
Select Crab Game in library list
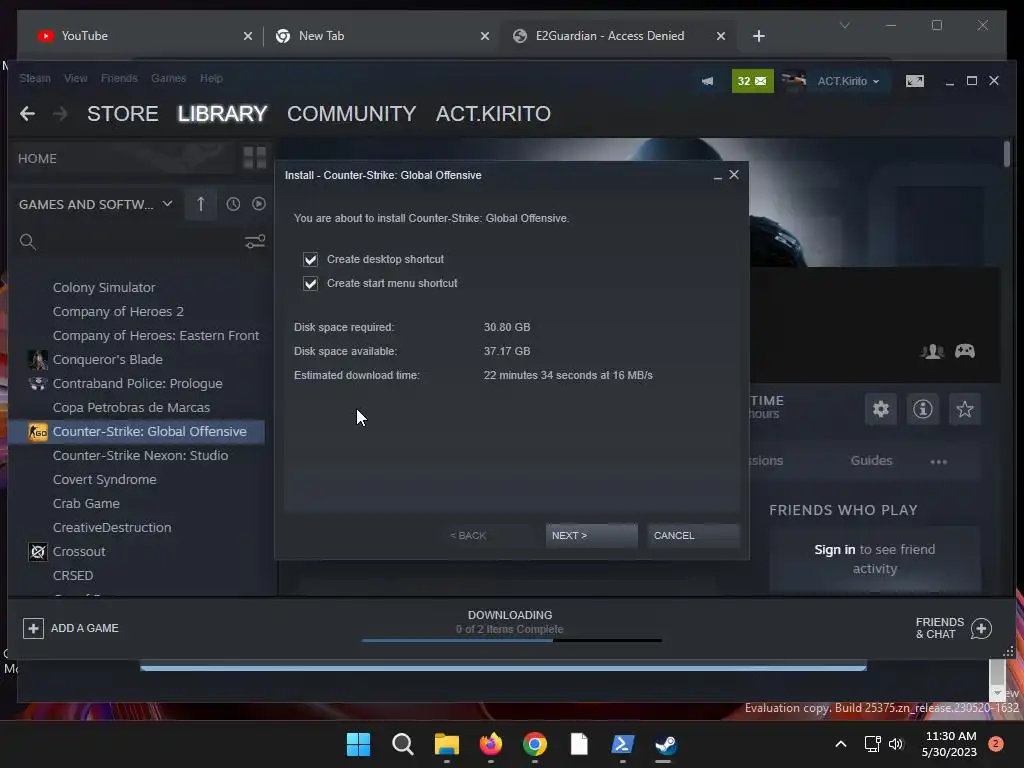(x=86, y=504)
